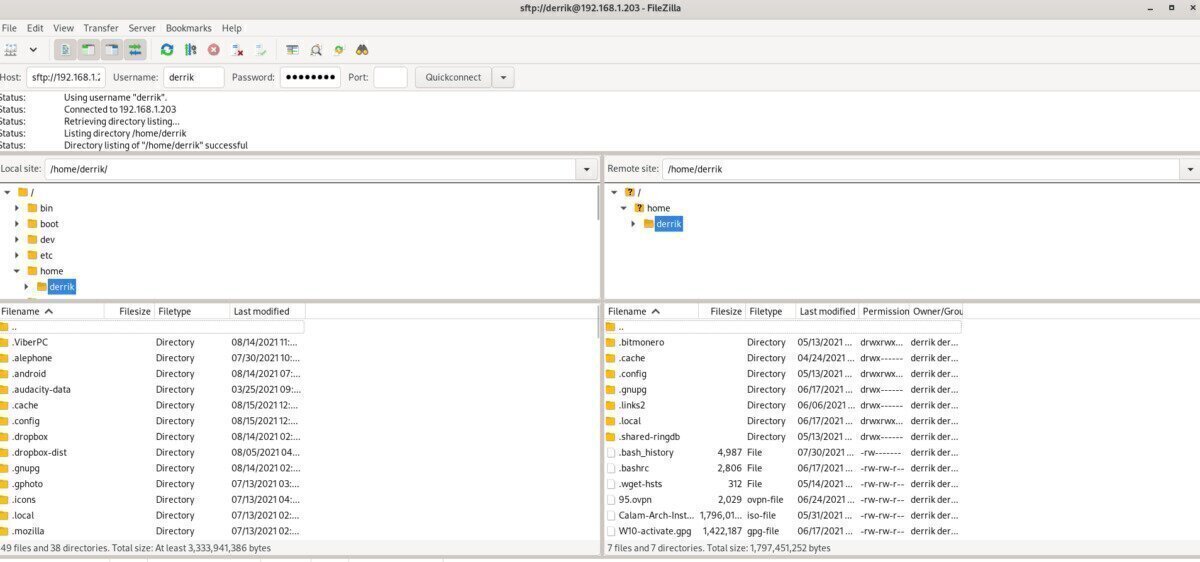Open the Remote site path dropdown

[1190, 169]
